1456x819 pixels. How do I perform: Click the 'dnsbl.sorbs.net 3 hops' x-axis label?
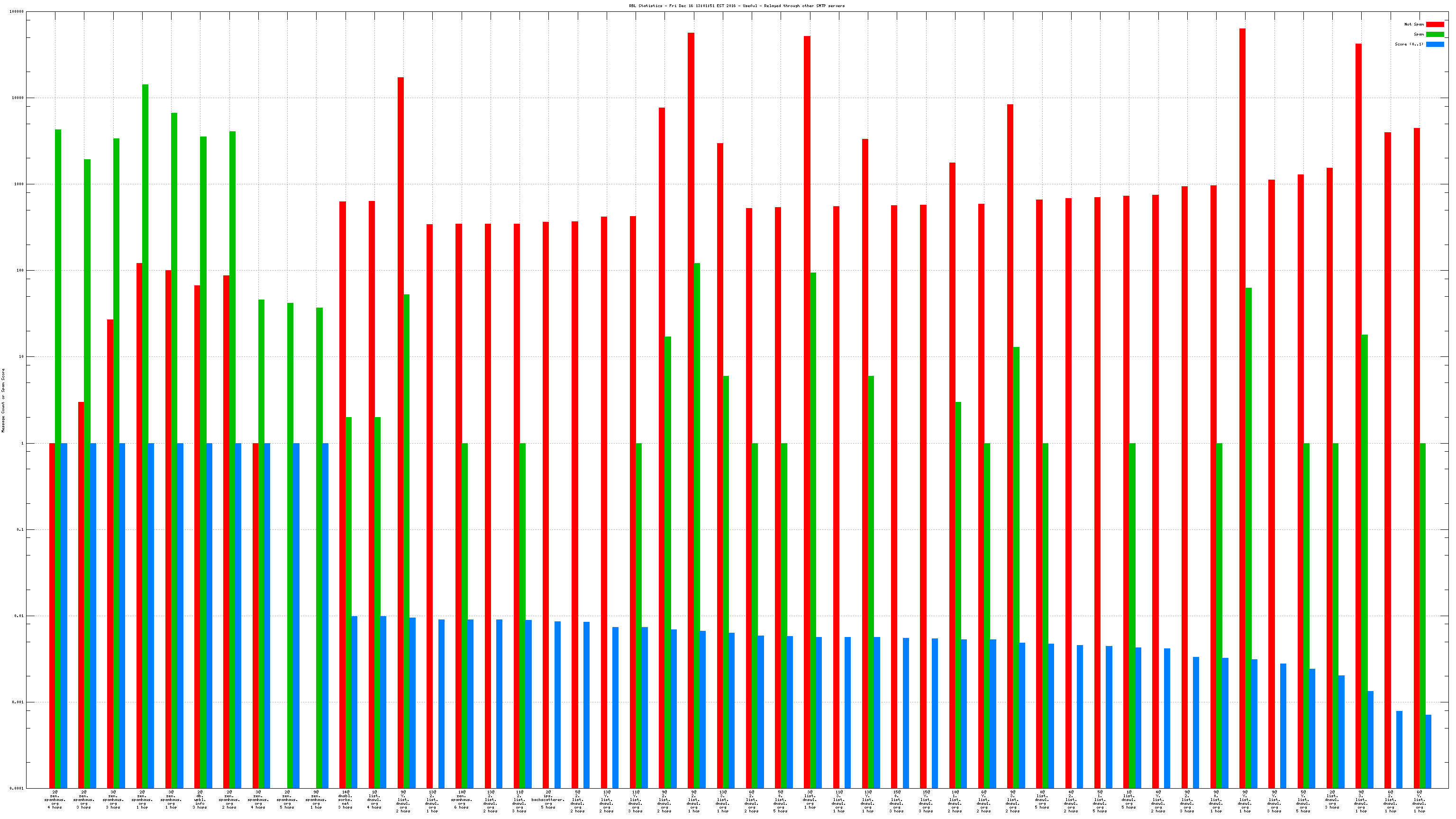click(x=346, y=799)
